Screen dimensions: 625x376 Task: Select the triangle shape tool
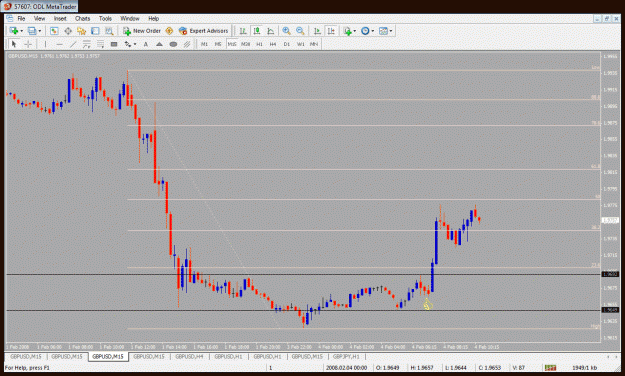pos(159,44)
